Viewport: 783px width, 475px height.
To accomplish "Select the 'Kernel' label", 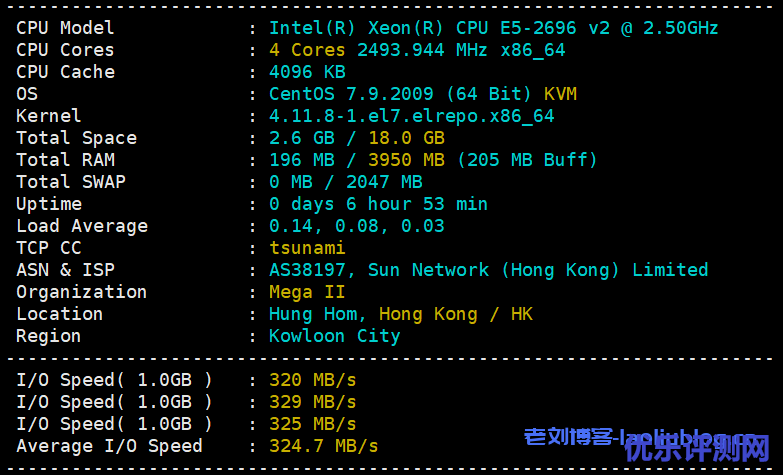I will [x=48, y=116].
